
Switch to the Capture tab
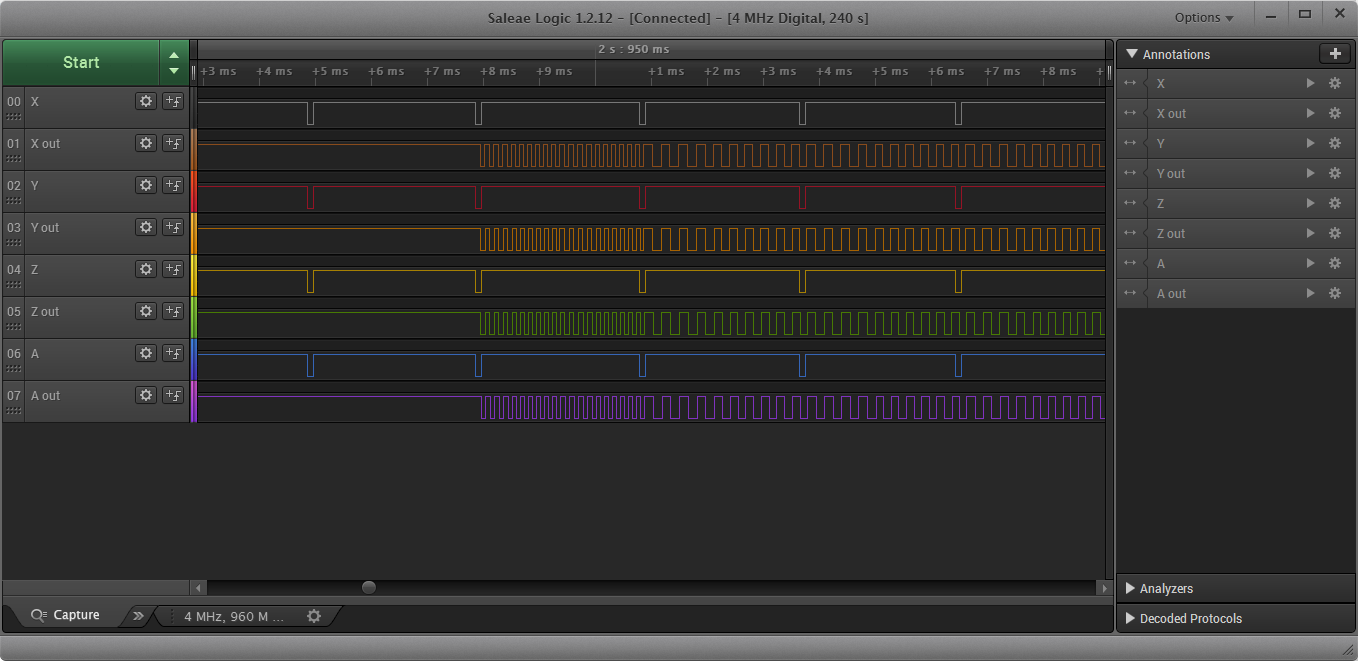click(x=66, y=615)
